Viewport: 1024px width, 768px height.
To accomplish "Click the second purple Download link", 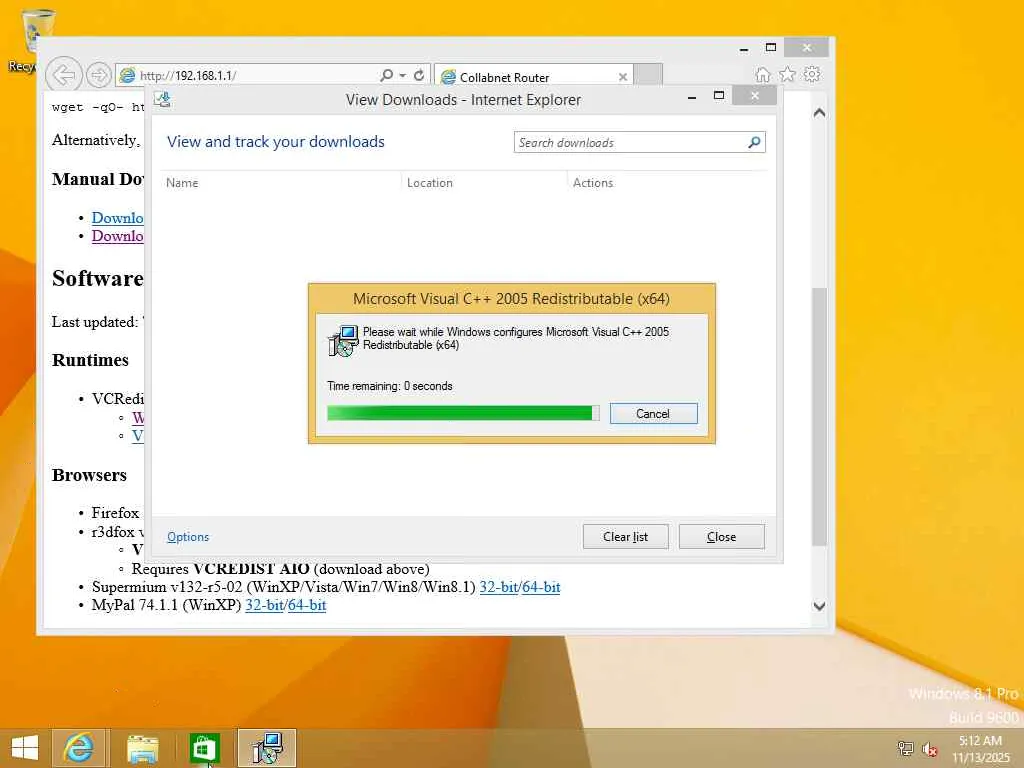I will 118,236.
